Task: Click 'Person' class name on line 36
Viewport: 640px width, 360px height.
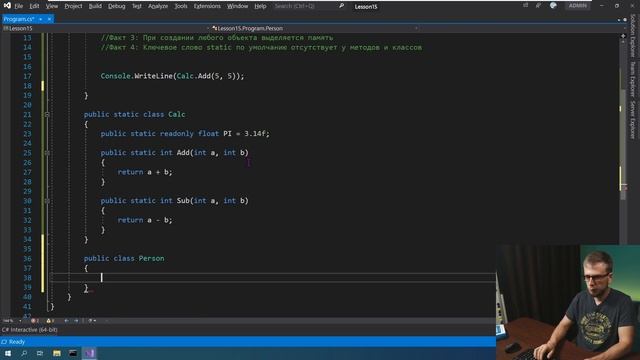Action: coord(151,259)
